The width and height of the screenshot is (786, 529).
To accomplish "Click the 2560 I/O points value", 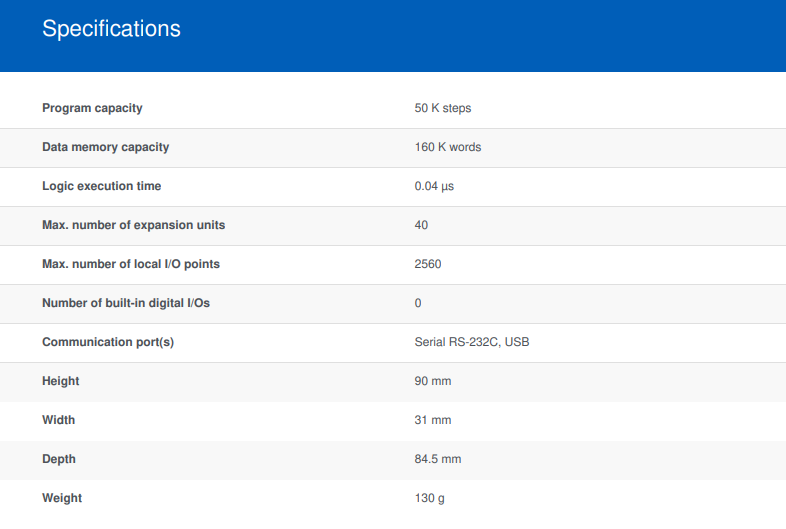I will coord(428,264).
